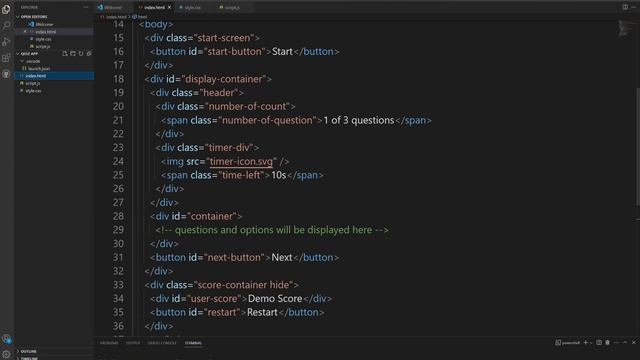The height and width of the screenshot is (360, 640).
Task: Click the "10s" text on line 25
Action: [279, 175]
